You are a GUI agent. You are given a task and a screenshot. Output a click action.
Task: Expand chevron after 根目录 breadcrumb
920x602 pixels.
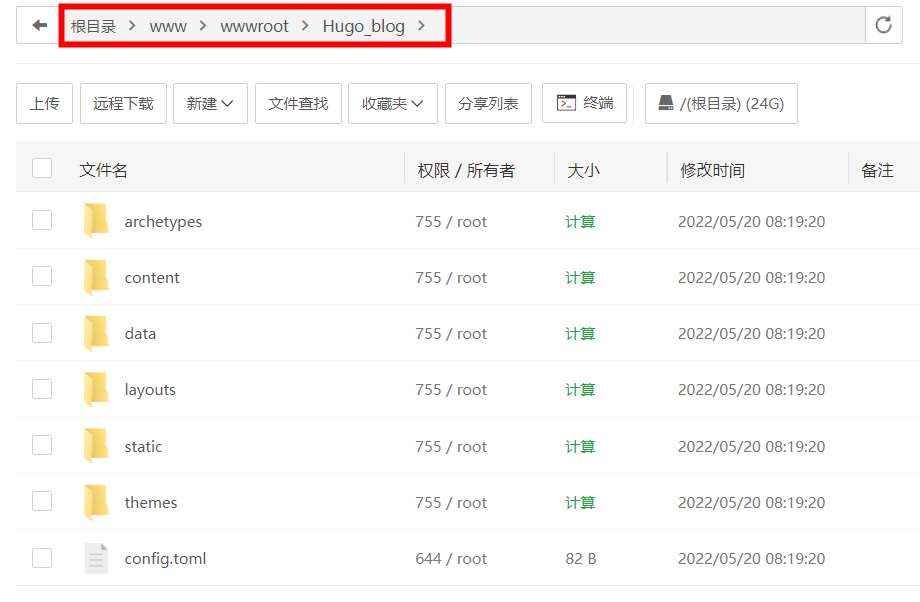132,25
